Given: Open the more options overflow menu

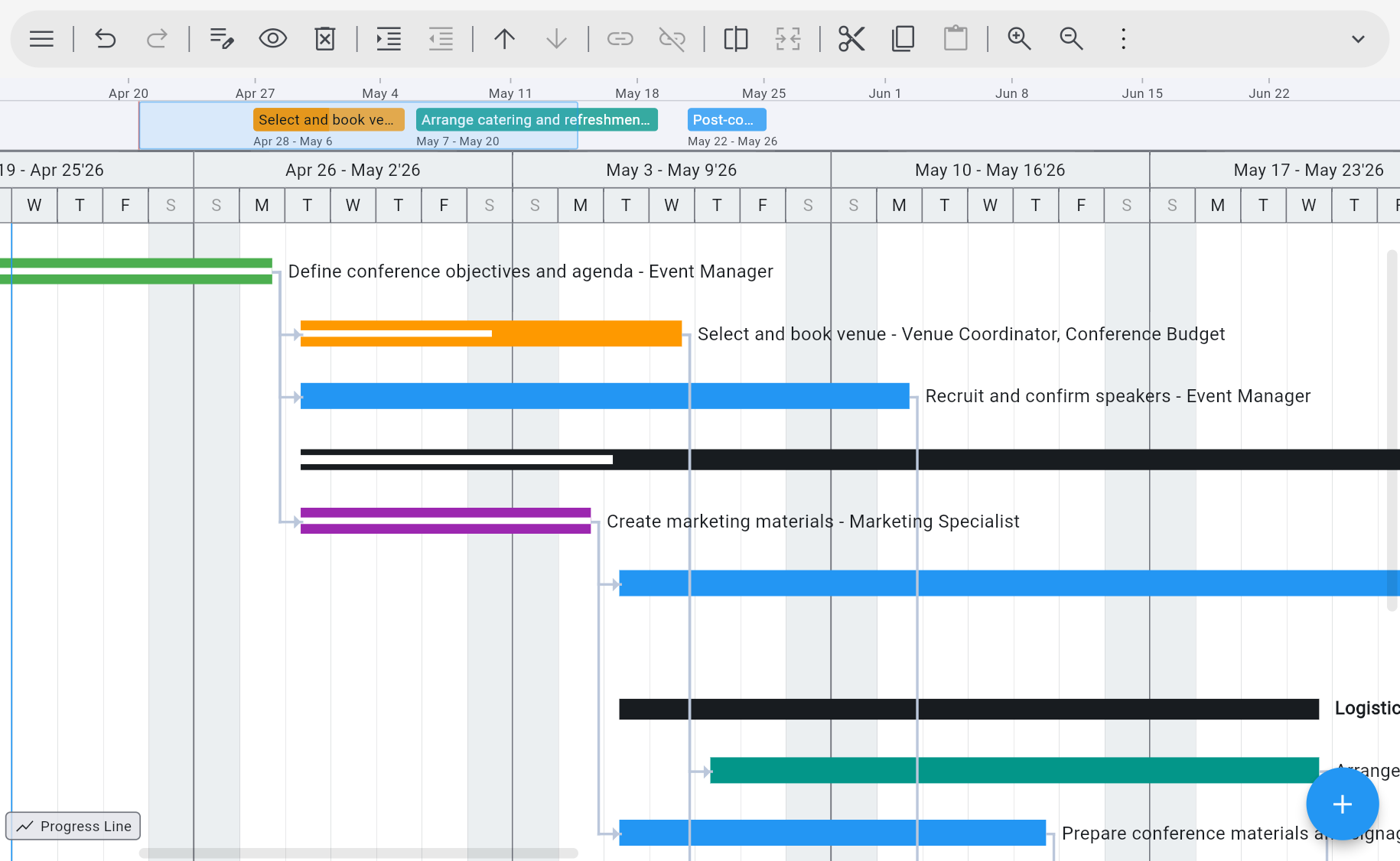Looking at the screenshot, I should pos(1122,38).
